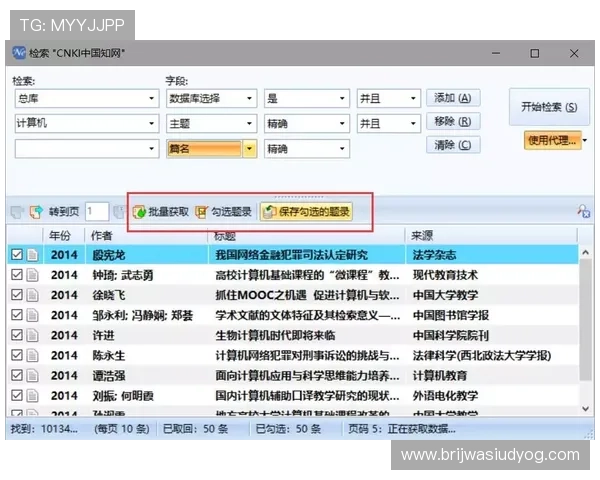Click the document icon in 殷宪龙 row
Image resolution: width=600 pixels, height=480 pixels.
pyautogui.click(x=33, y=255)
